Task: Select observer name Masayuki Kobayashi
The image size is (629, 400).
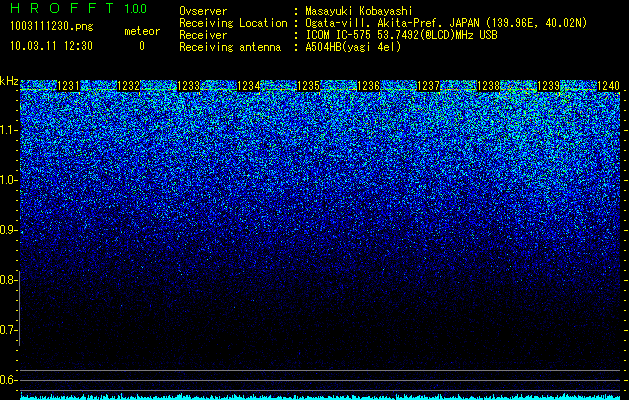Action: click(359, 11)
